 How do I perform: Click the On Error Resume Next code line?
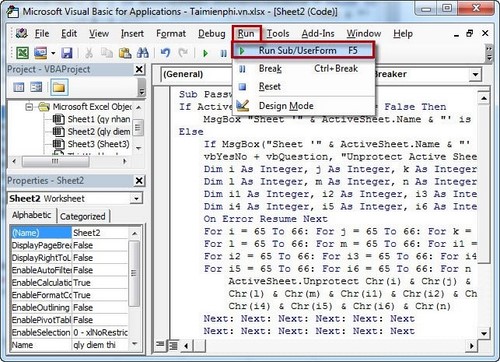(266, 219)
